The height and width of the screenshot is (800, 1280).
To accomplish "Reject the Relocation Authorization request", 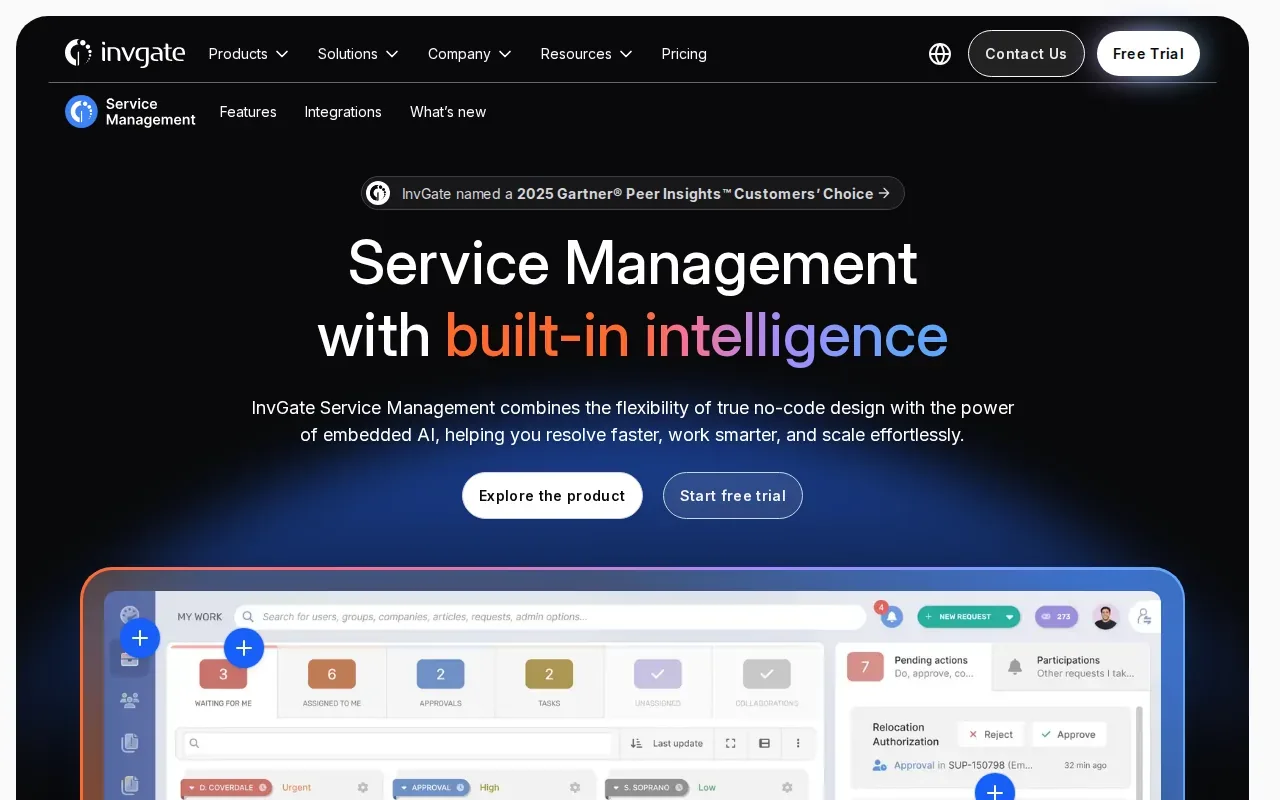I will (990, 734).
